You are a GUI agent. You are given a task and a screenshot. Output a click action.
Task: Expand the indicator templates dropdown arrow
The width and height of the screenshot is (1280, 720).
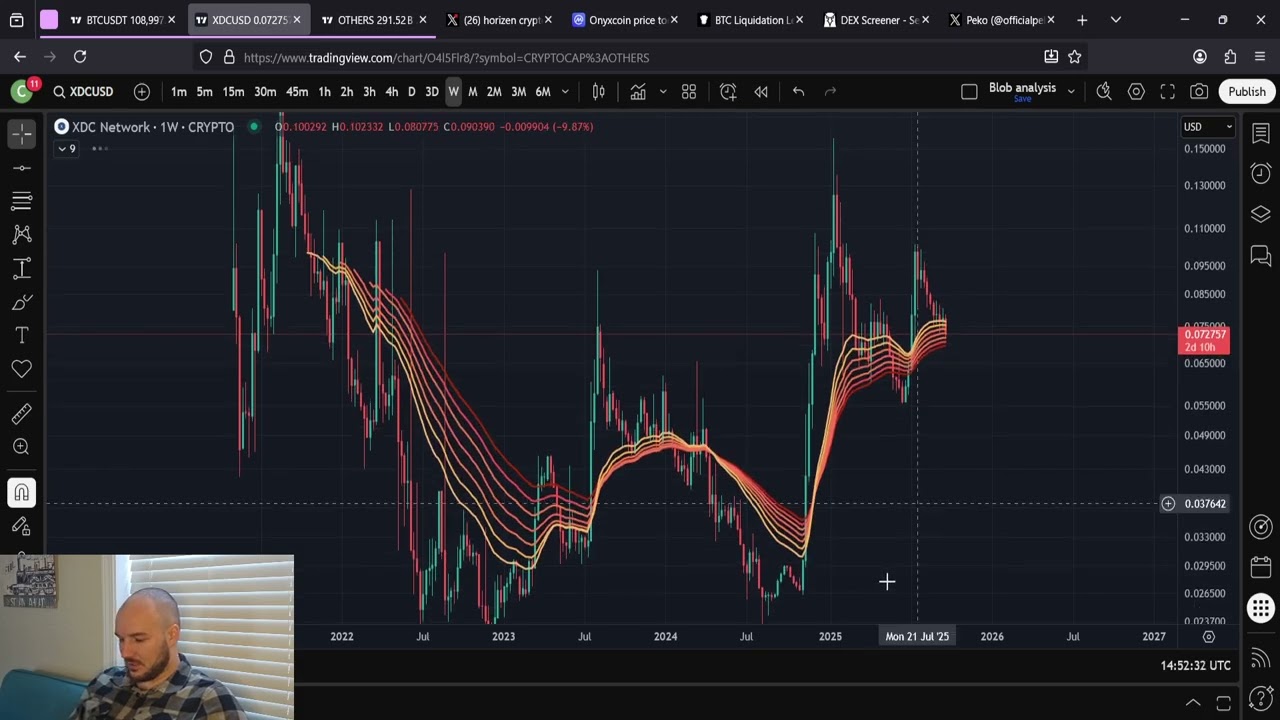tap(662, 92)
